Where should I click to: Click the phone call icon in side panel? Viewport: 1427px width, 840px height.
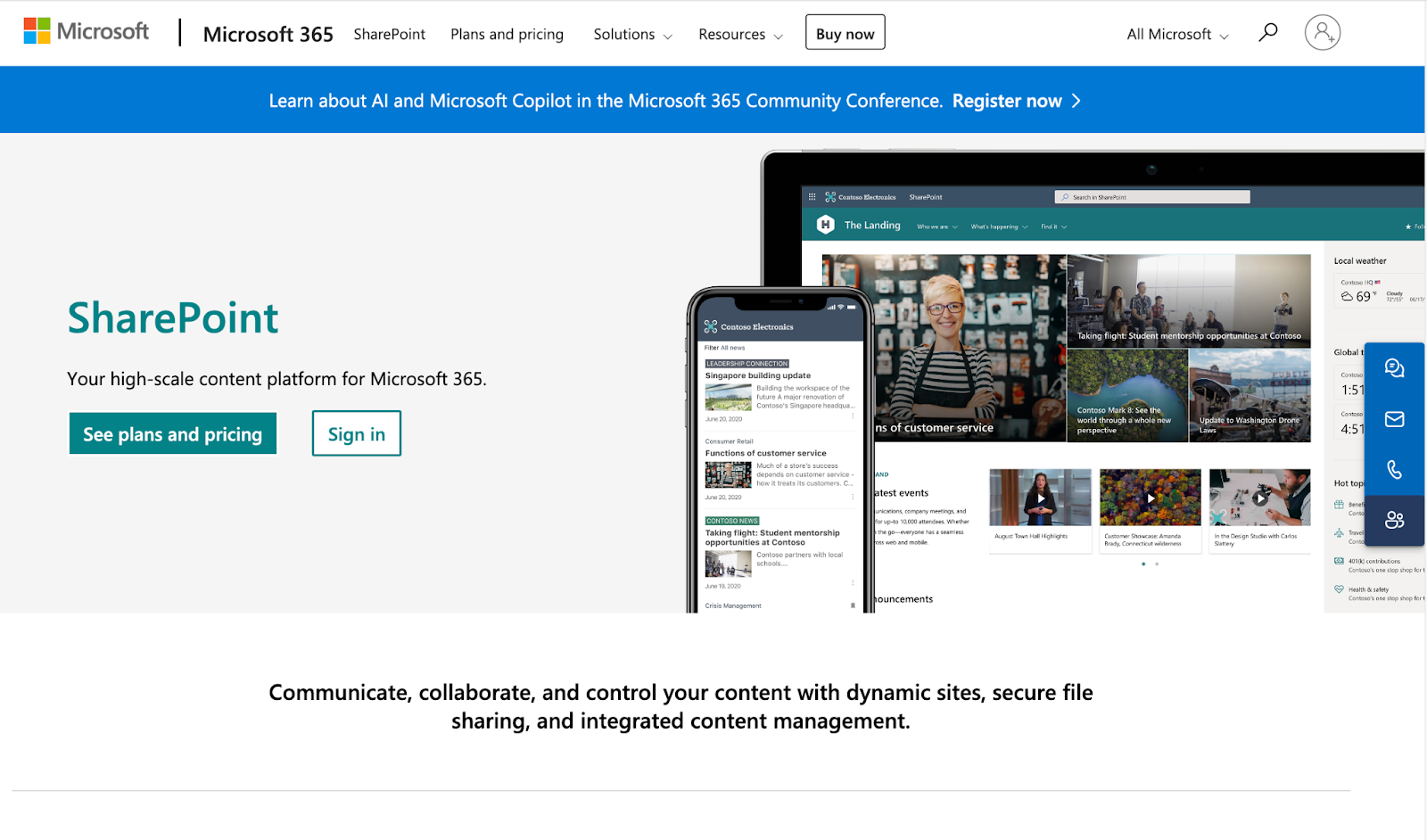coord(1394,470)
